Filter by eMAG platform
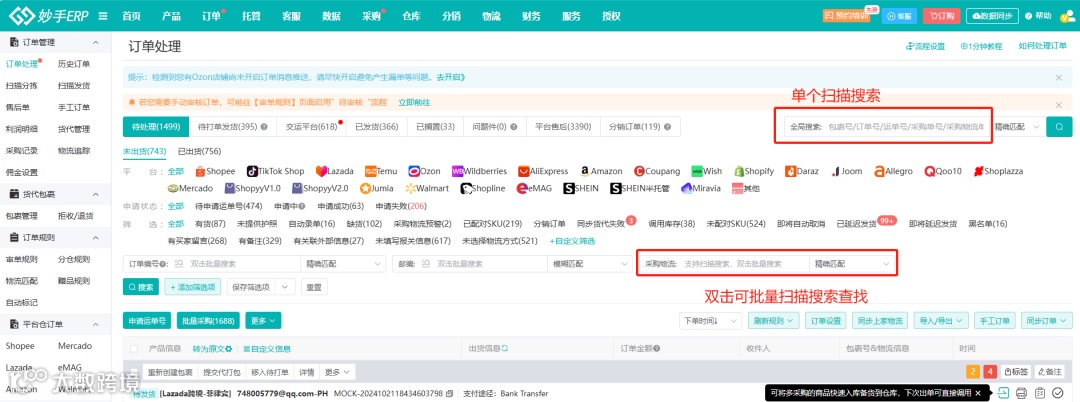1080x402 pixels. pyautogui.click(x=535, y=188)
